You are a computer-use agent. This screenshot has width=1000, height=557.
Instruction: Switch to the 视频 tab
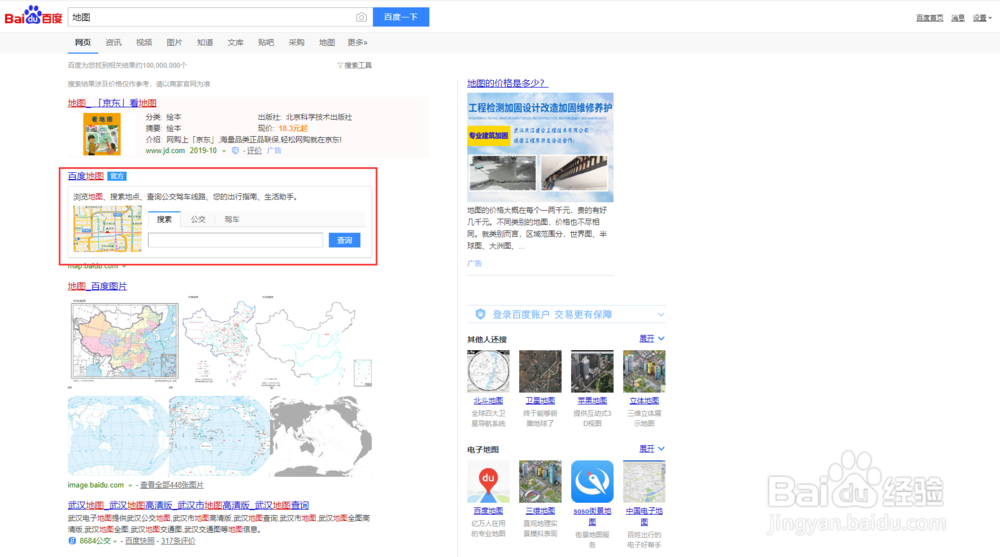(x=144, y=42)
